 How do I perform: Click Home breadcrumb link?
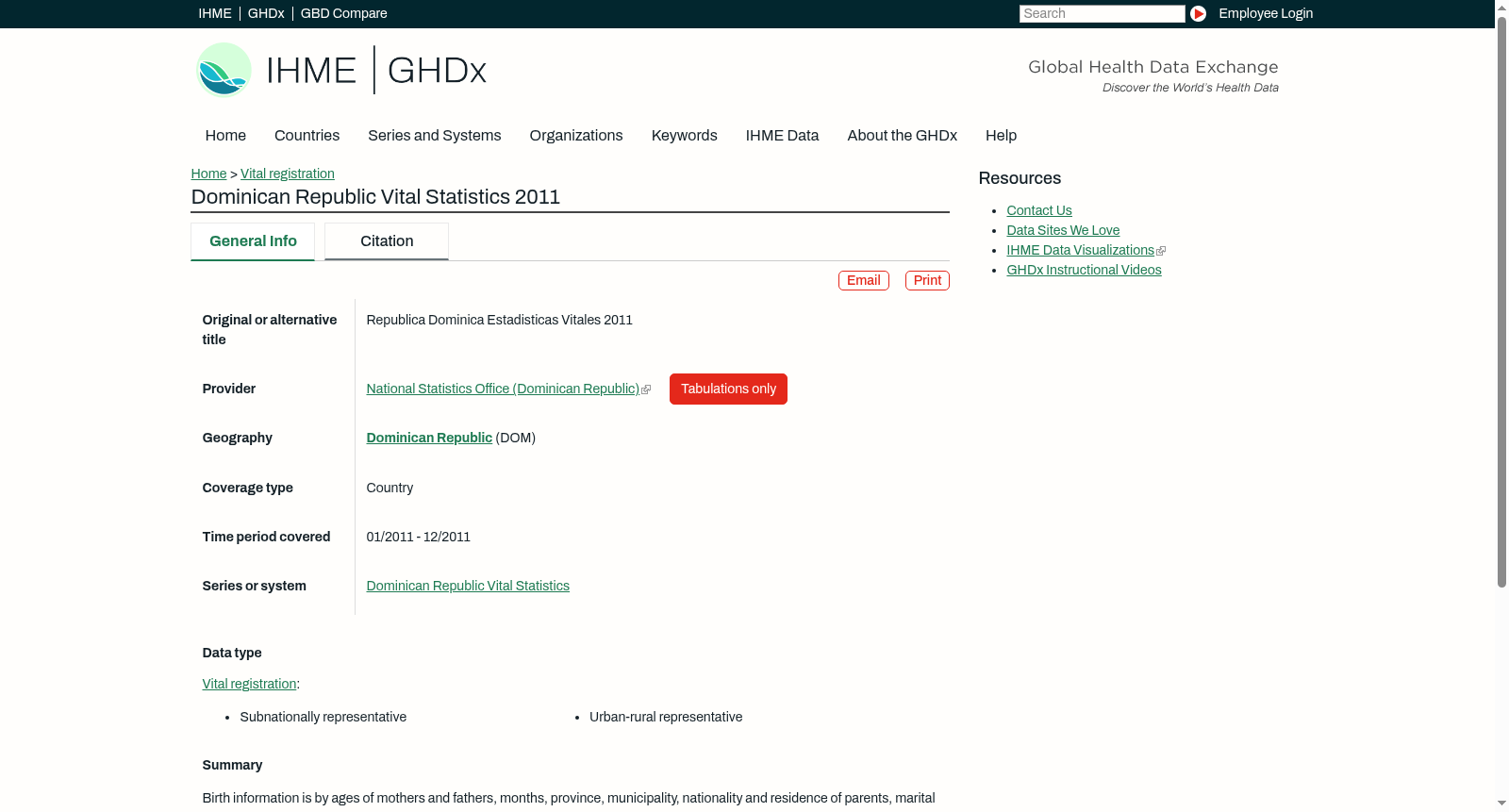click(208, 174)
